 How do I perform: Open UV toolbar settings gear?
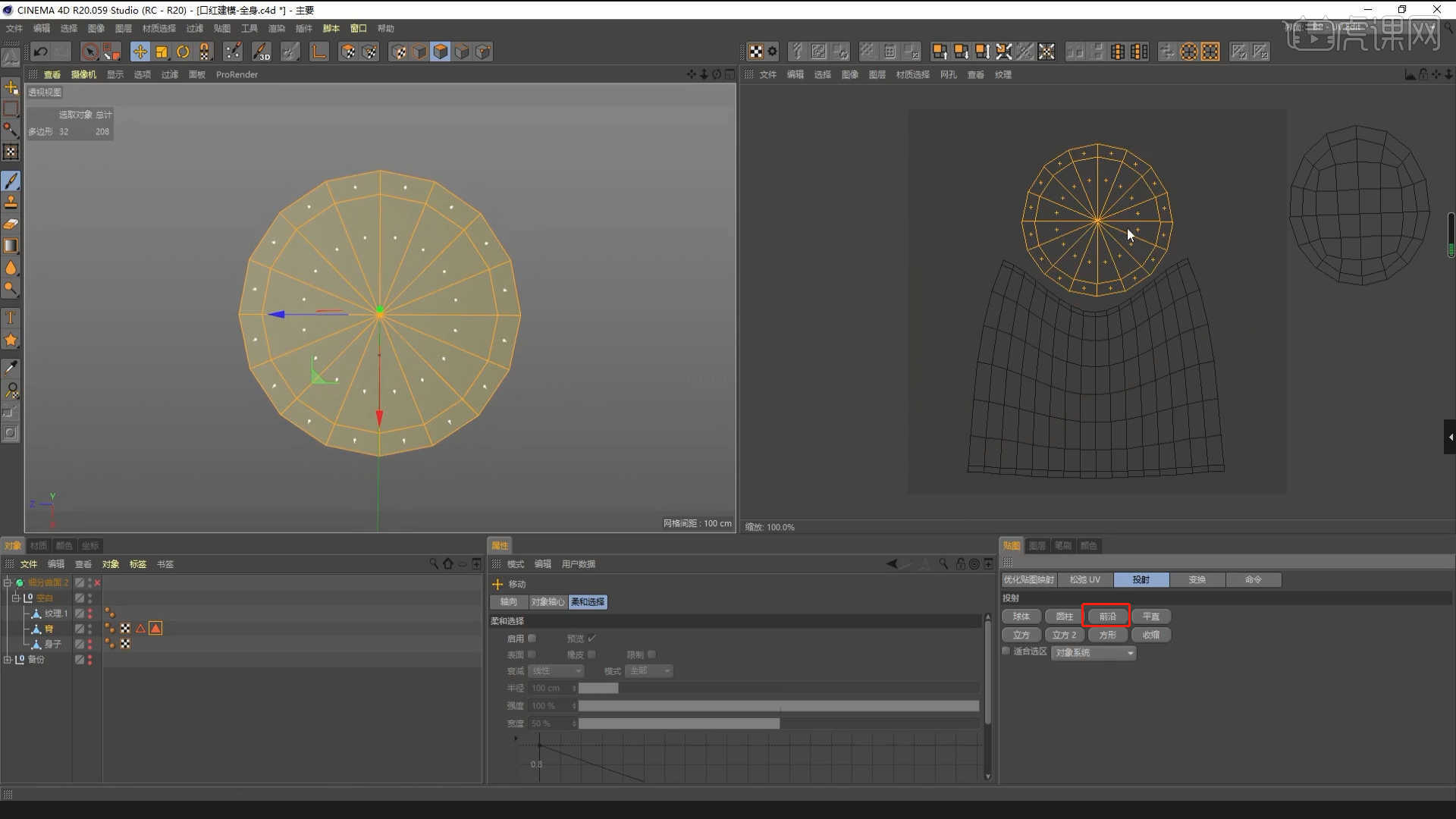click(772, 52)
